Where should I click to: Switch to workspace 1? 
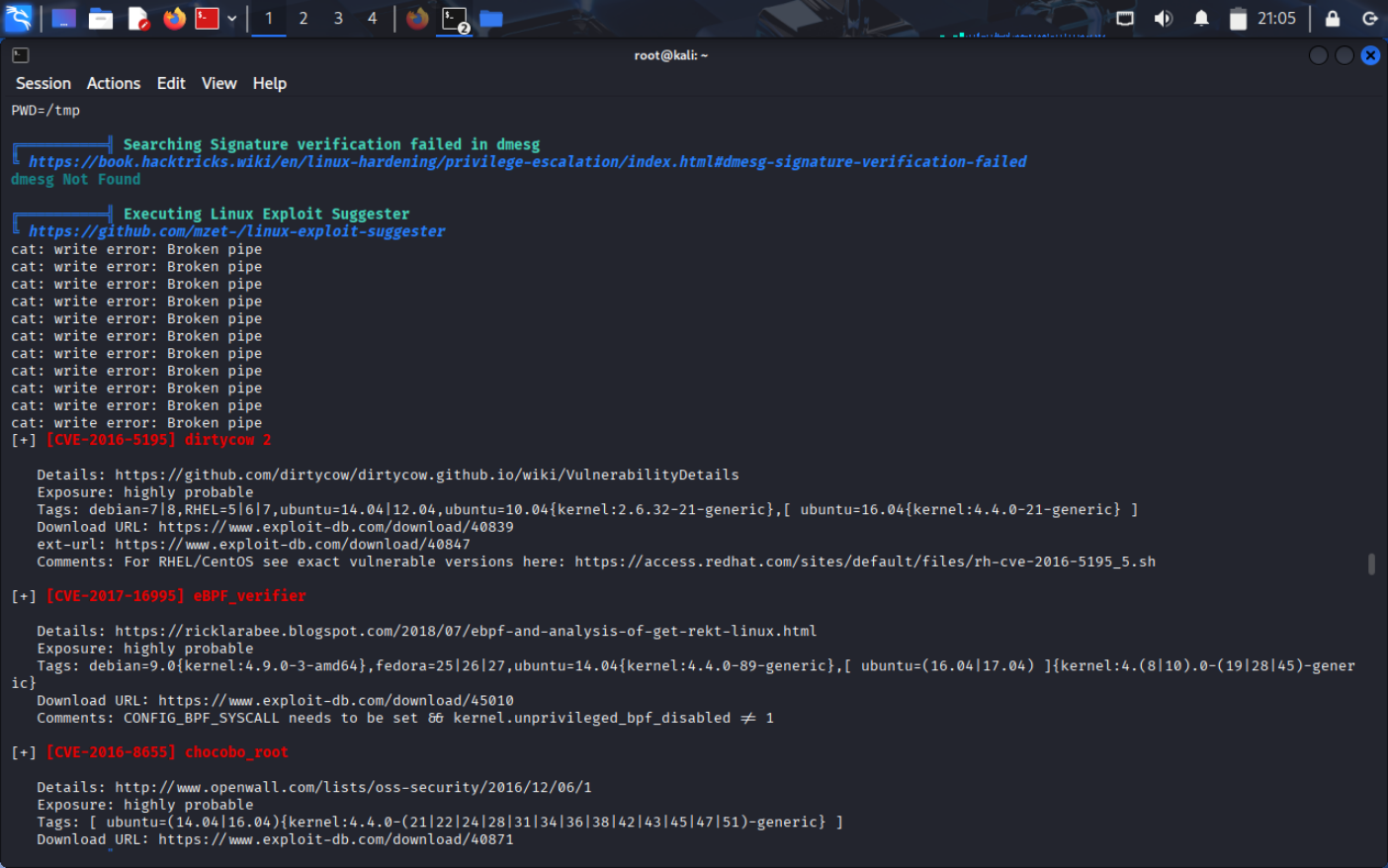tap(269, 18)
